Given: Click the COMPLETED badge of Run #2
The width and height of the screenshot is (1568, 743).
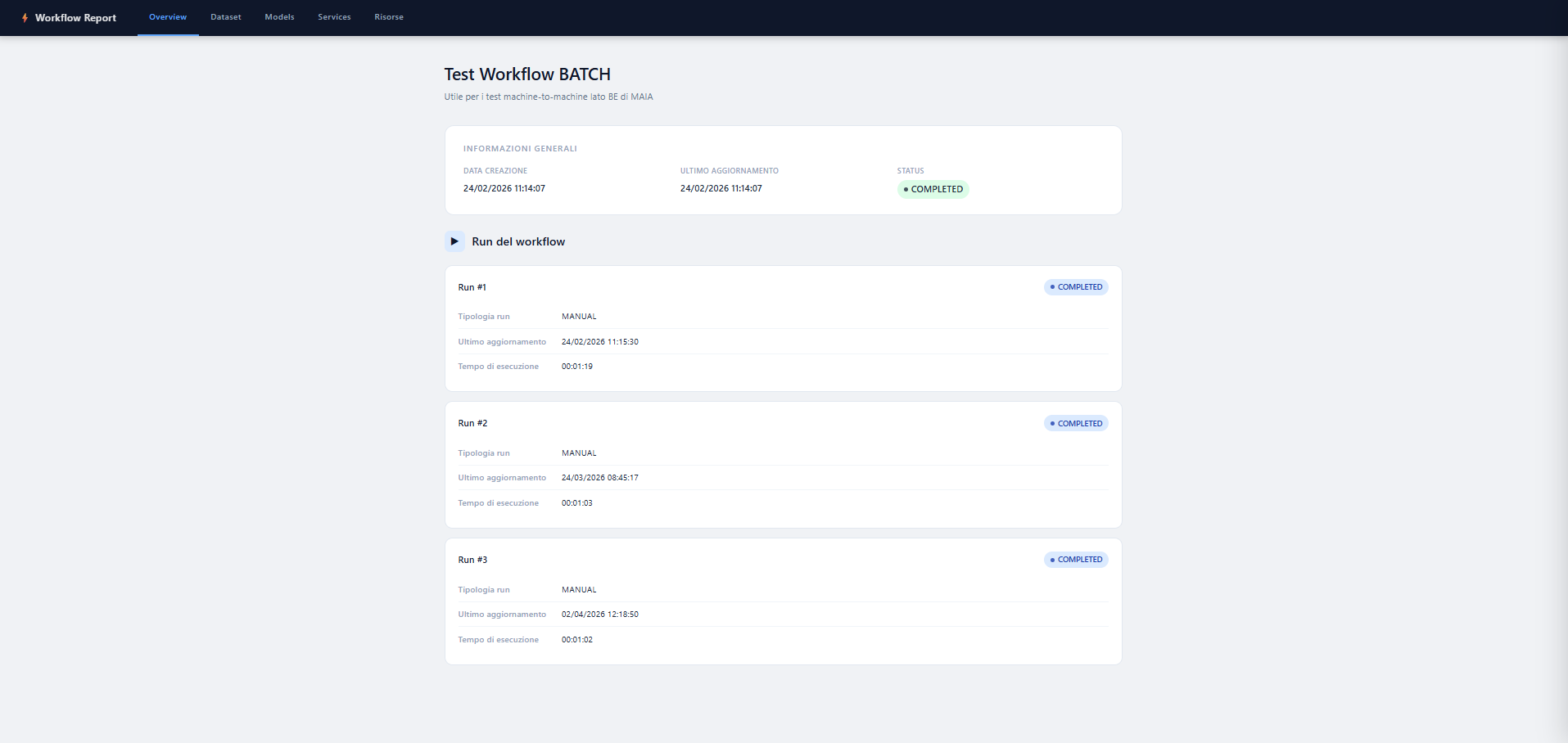Looking at the screenshot, I should point(1076,424).
